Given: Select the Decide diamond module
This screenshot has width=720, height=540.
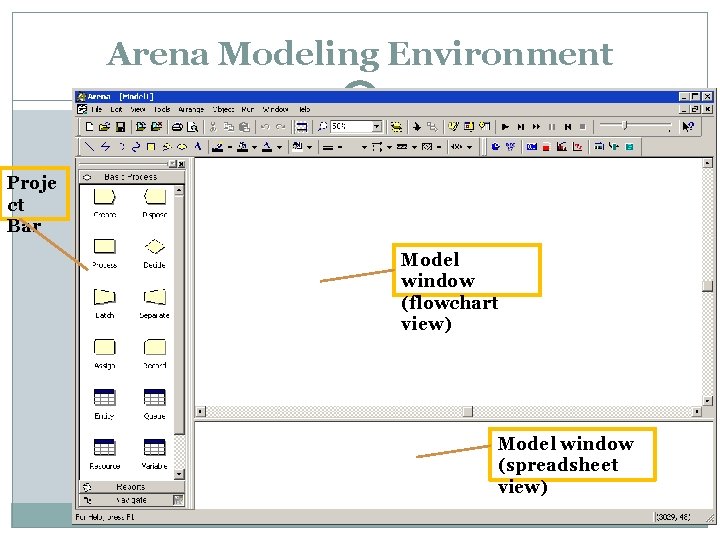Looking at the screenshot, I should coord(155,253).
